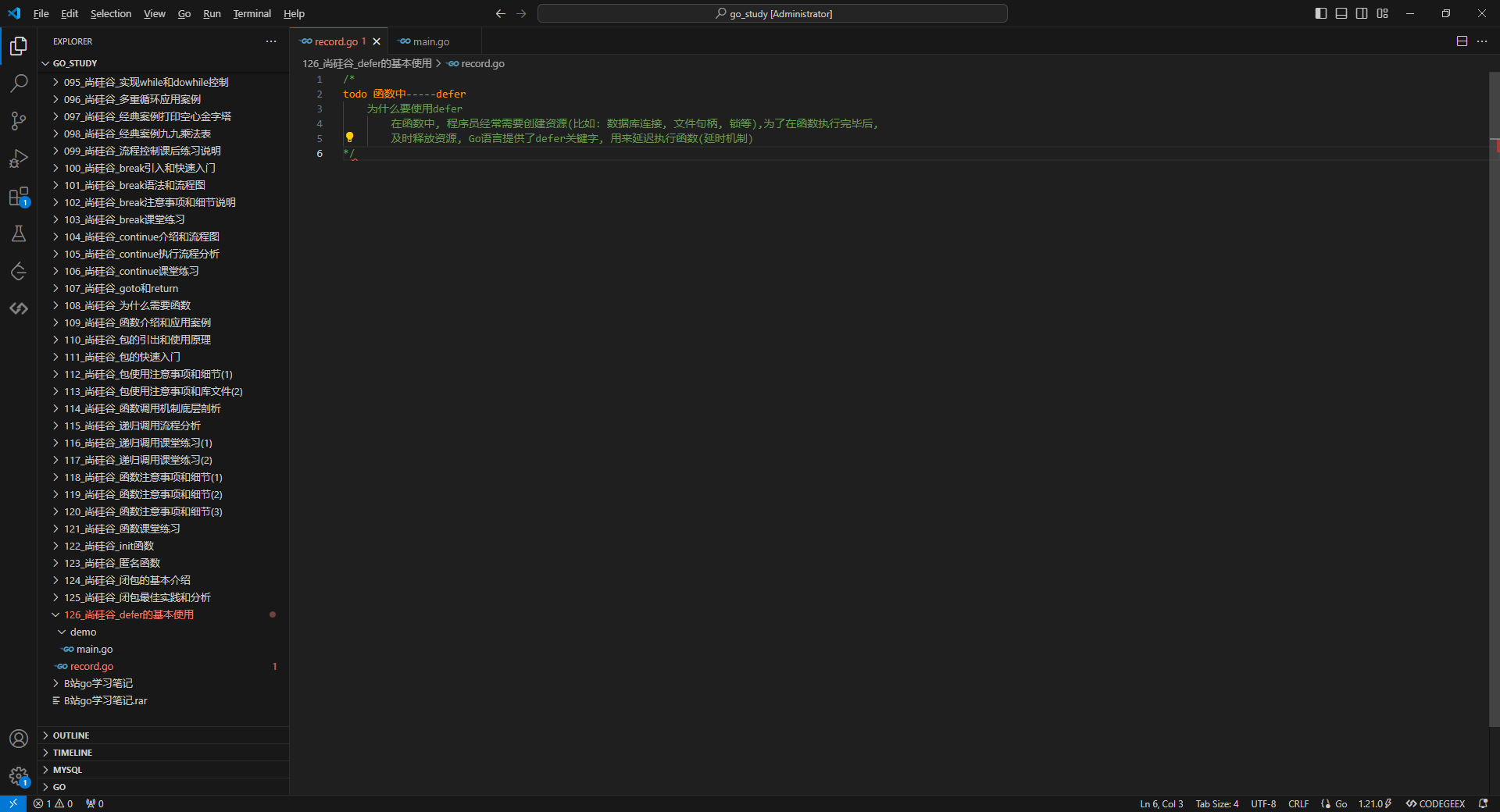Image resolution: width=1500 pixels, height=812 pixels.
Task: Open the View menu
Action: [155, 13]
